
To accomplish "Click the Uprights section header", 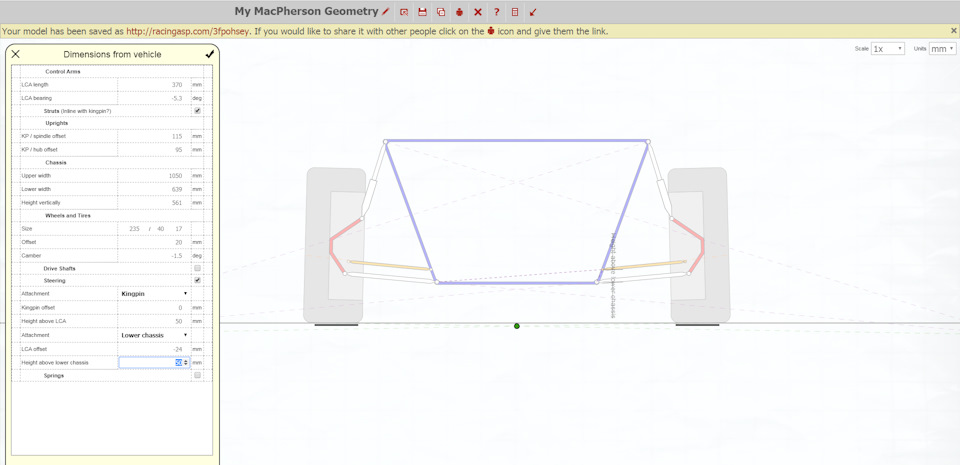I will tap(57, 123).
